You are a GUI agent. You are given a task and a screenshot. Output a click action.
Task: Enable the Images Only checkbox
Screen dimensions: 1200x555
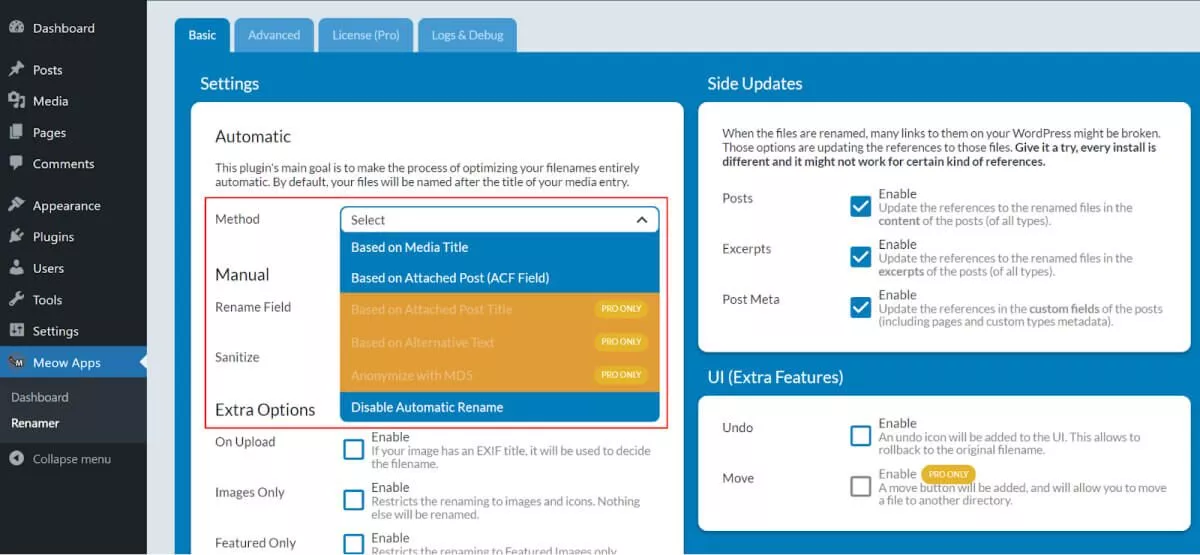pos(353,500)
